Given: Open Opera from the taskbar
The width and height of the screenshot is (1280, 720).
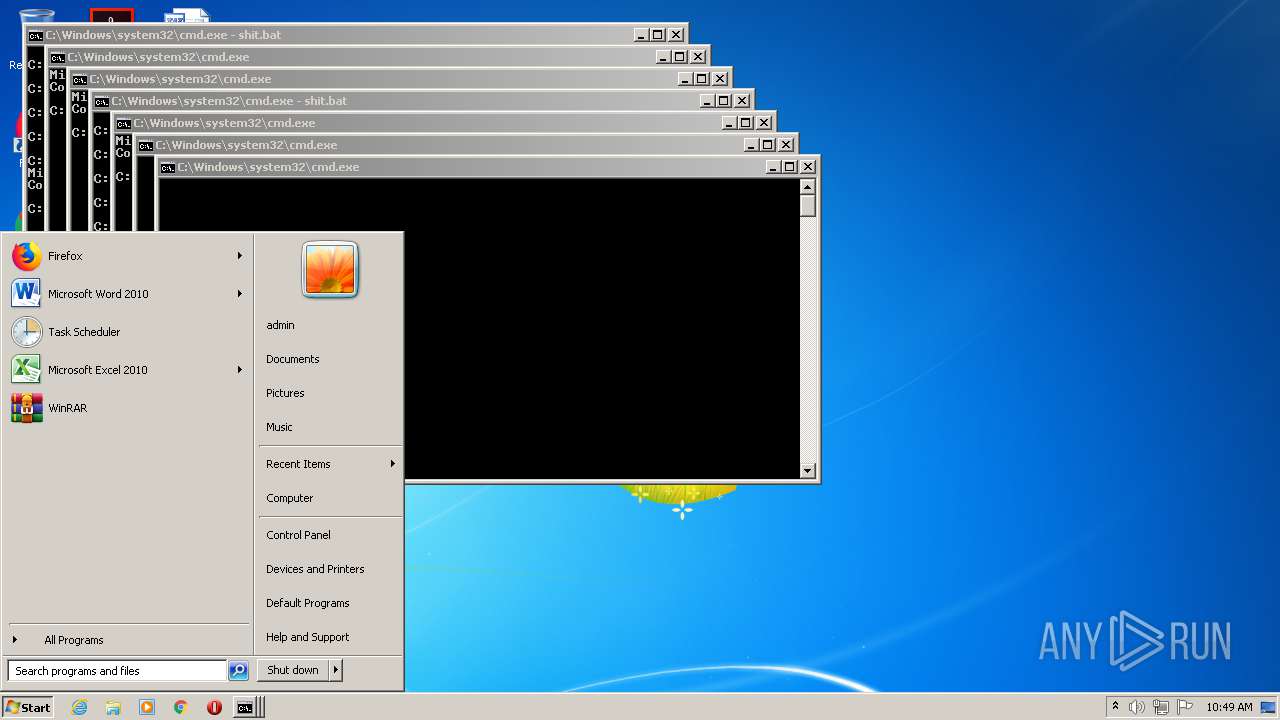Looking at the screenshot, I should pos(214,707).
